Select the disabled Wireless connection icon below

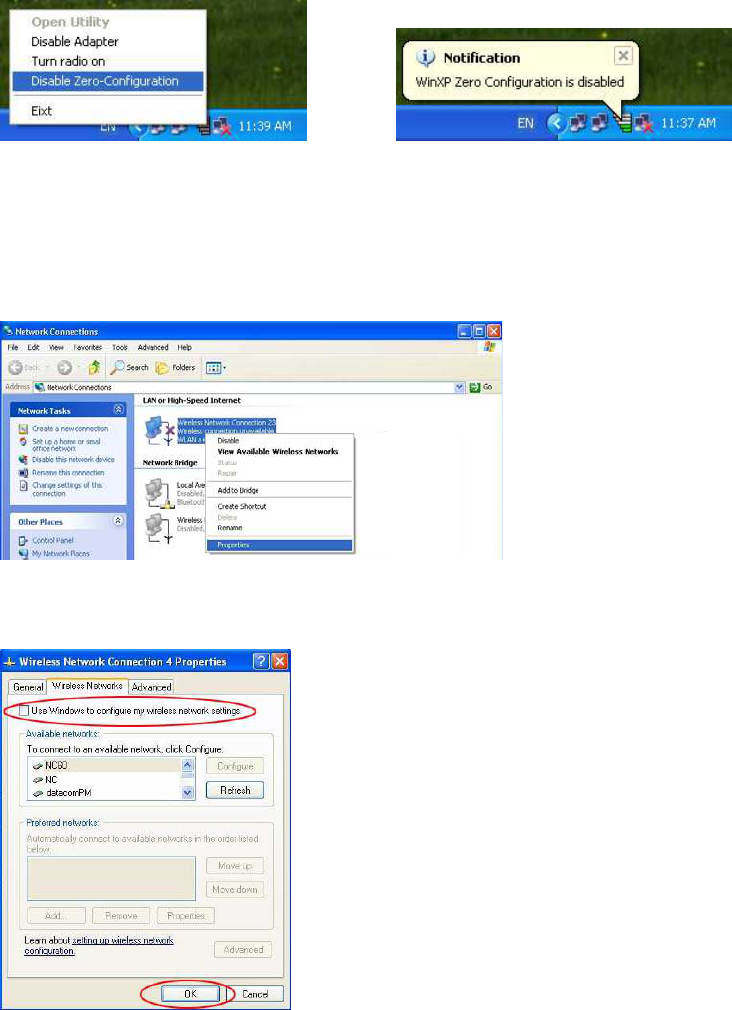pyautogui.click(x=159, y=528)
